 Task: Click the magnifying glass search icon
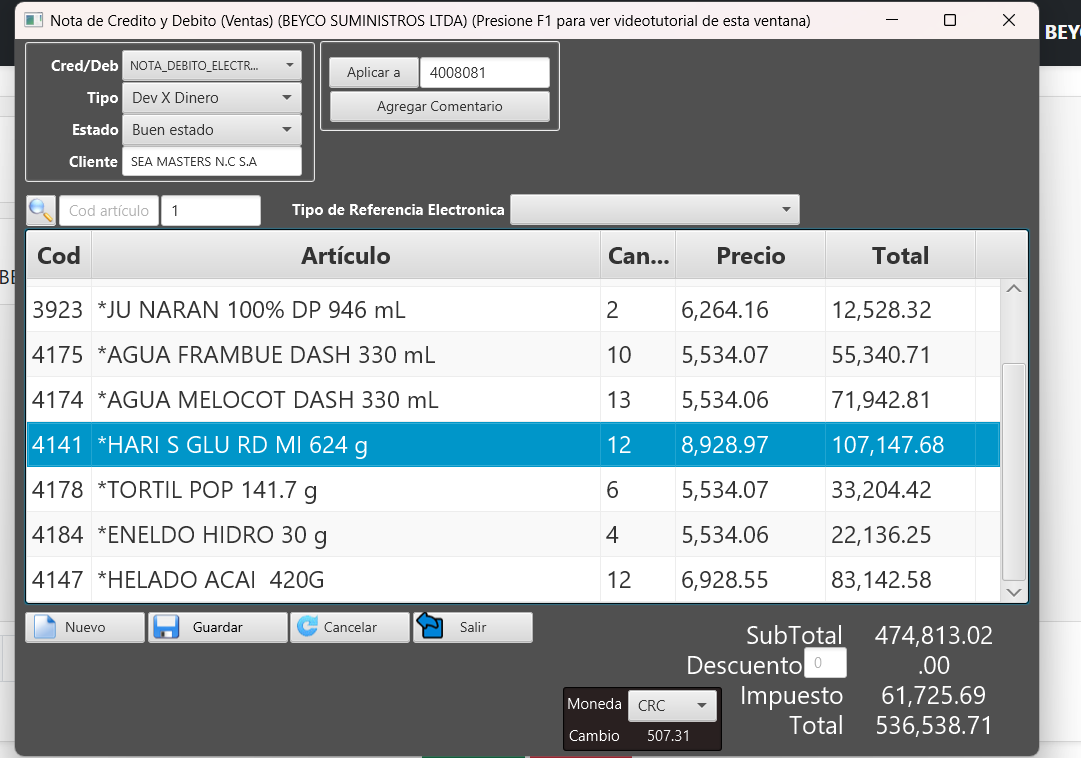(41, 211)
